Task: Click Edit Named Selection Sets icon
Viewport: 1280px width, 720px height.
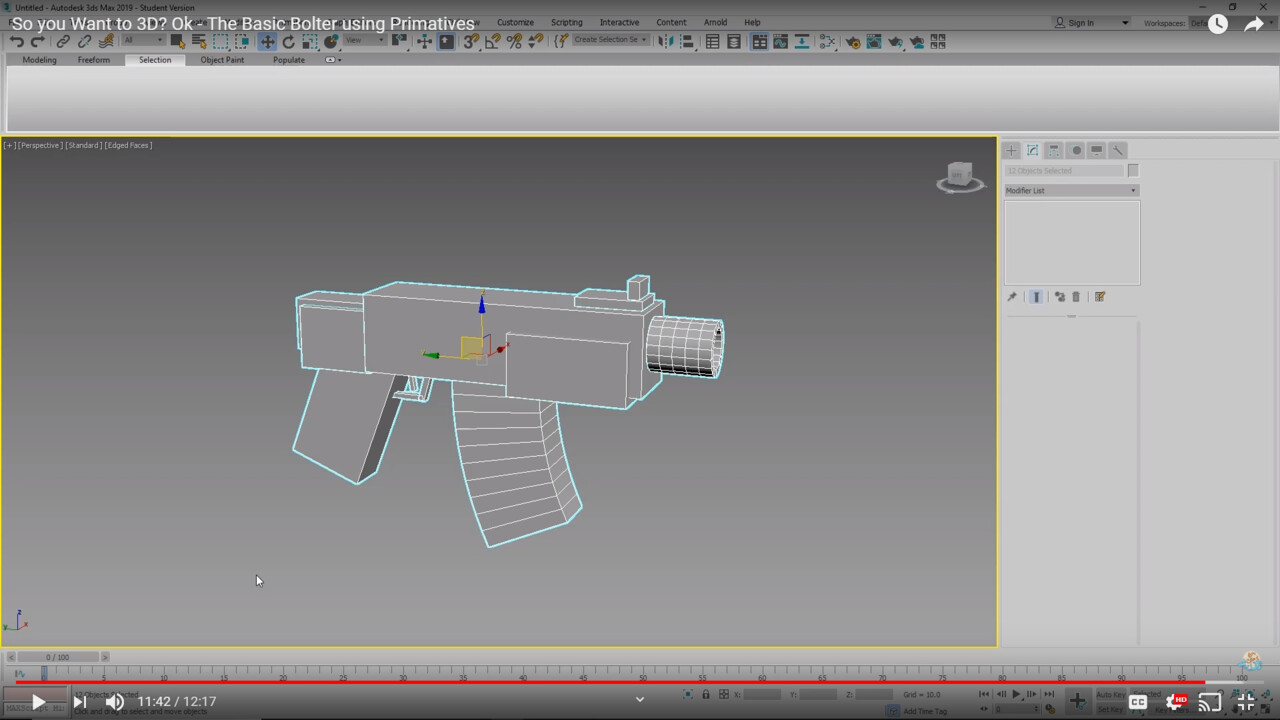Action: coord(561,41)
